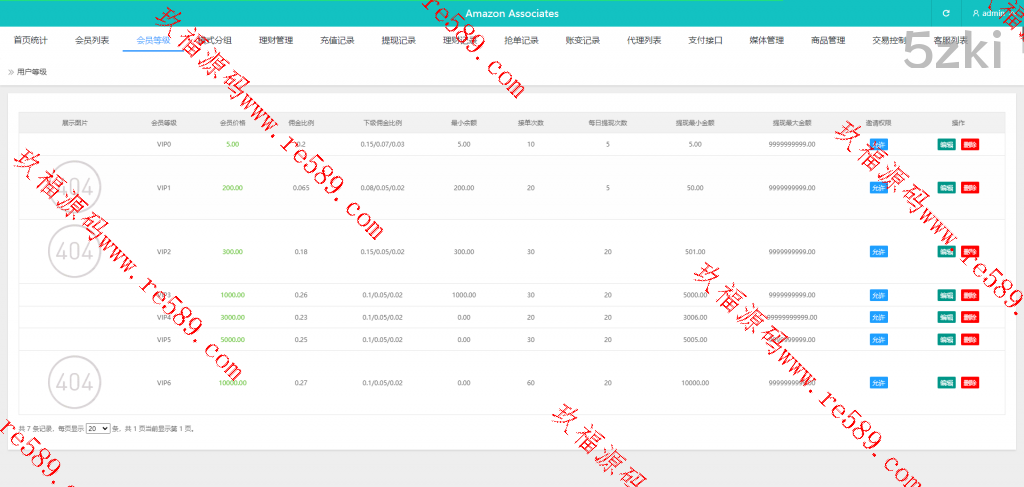Screen dimensions: 1024x487
Task: Click the 404 placeholder image for VIP6
Action: [x=74, y=382]
